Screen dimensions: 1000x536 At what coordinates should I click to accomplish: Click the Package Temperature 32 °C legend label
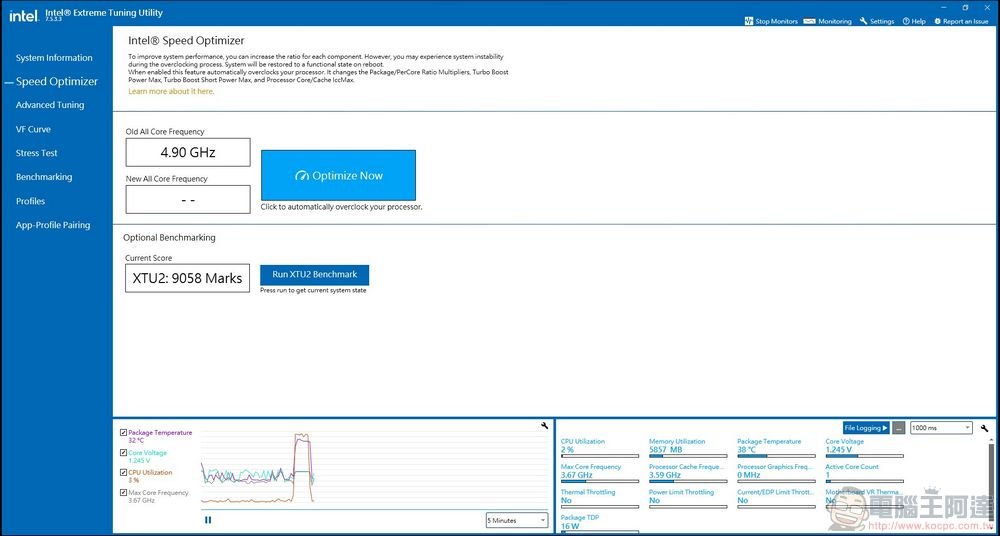160,436
